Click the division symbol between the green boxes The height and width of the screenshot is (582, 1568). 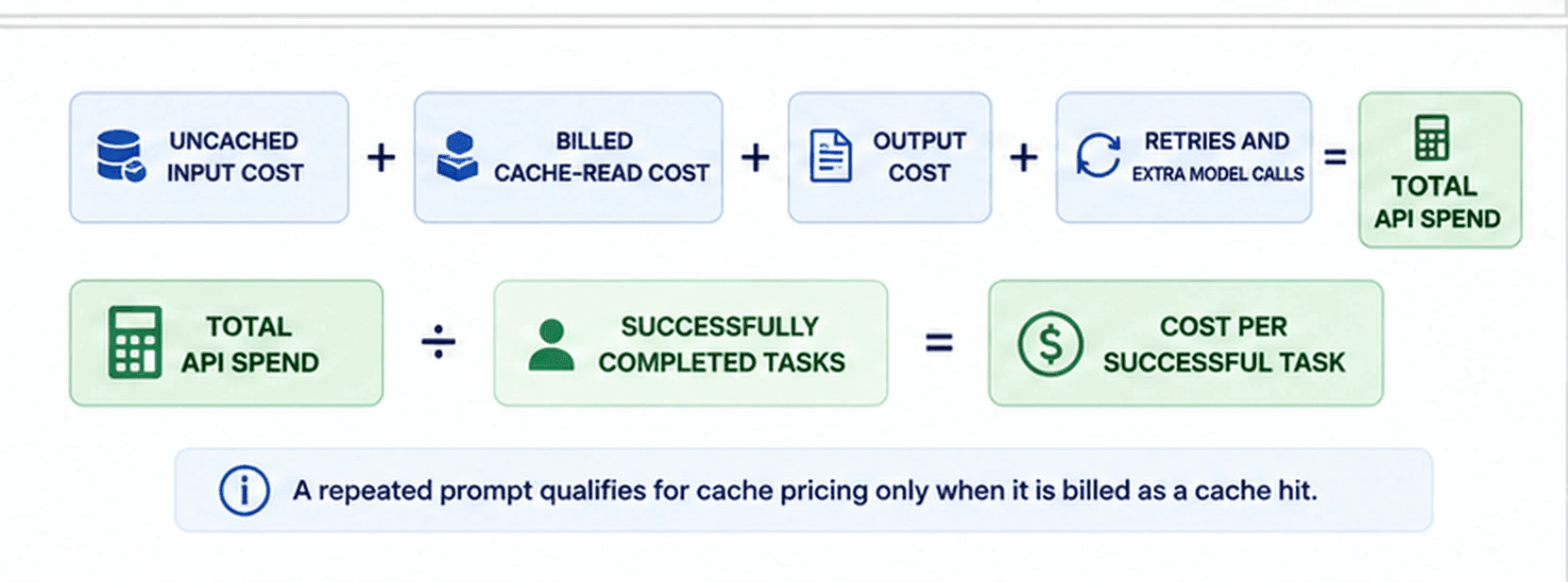[438, 342]
